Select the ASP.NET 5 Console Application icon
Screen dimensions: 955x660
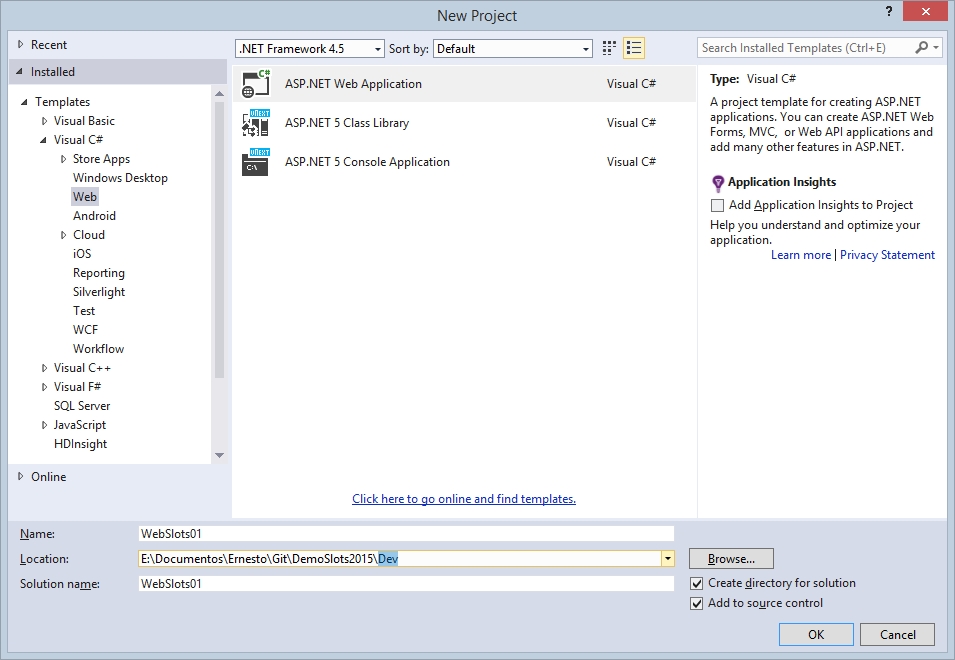click(256, 161)
